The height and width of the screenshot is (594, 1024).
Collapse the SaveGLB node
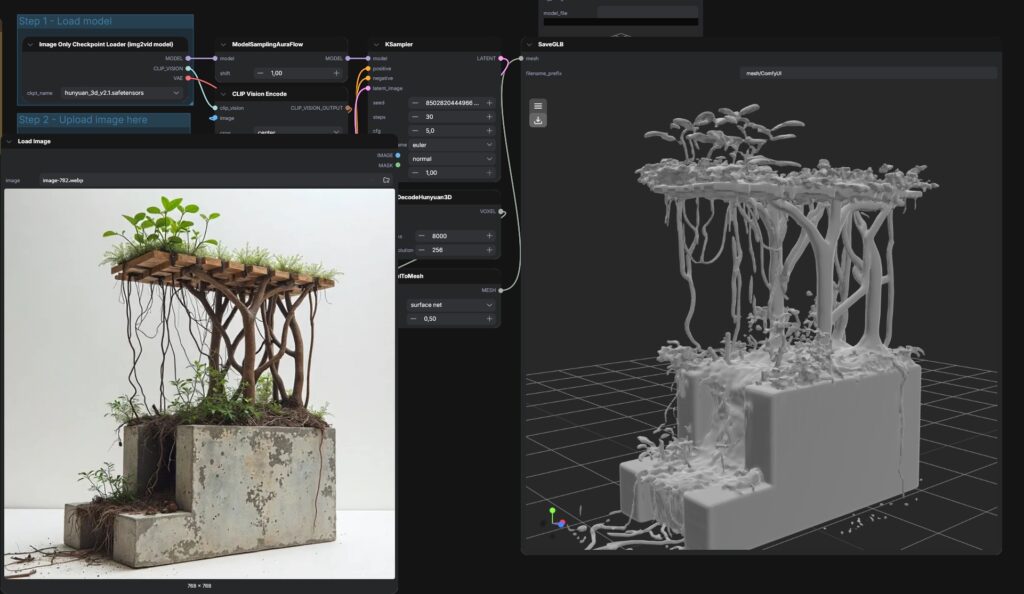(x=530, y=44)
